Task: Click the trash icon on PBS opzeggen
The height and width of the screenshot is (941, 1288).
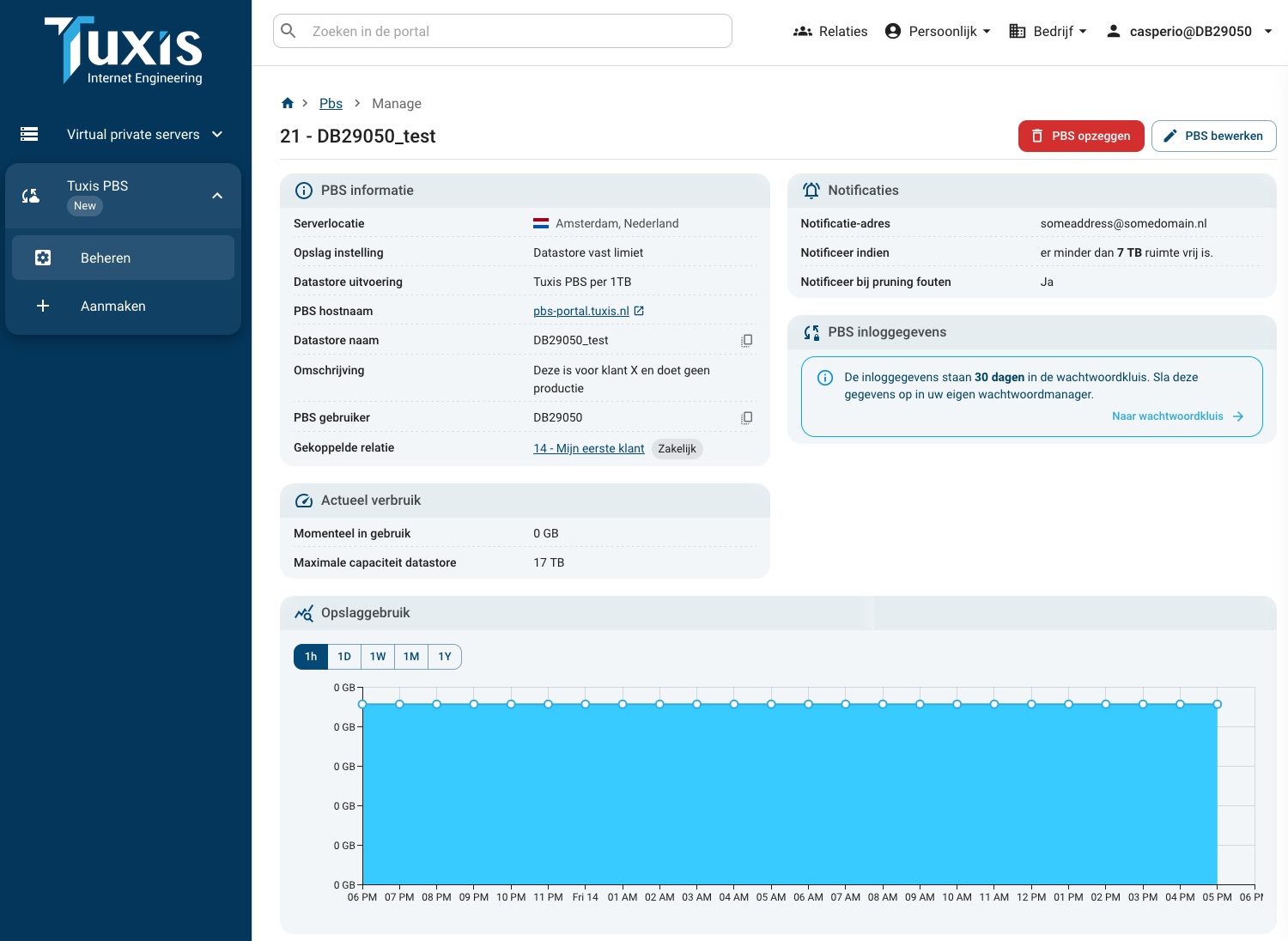Action: [1037, 136]
